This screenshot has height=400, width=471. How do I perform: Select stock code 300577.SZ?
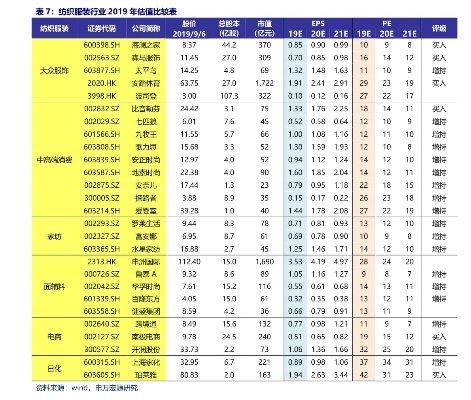pyautogui.click(x=102, y=349)
